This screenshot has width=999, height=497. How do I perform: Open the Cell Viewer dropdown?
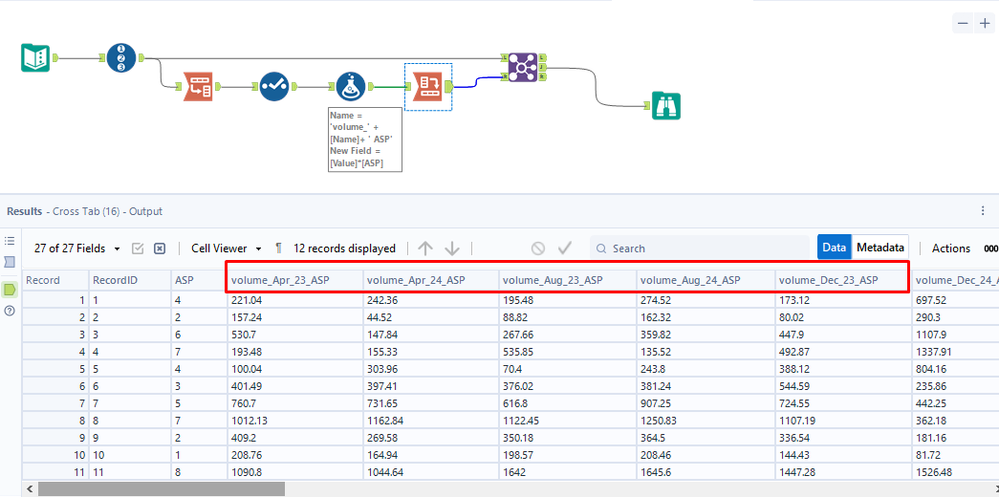227,248
